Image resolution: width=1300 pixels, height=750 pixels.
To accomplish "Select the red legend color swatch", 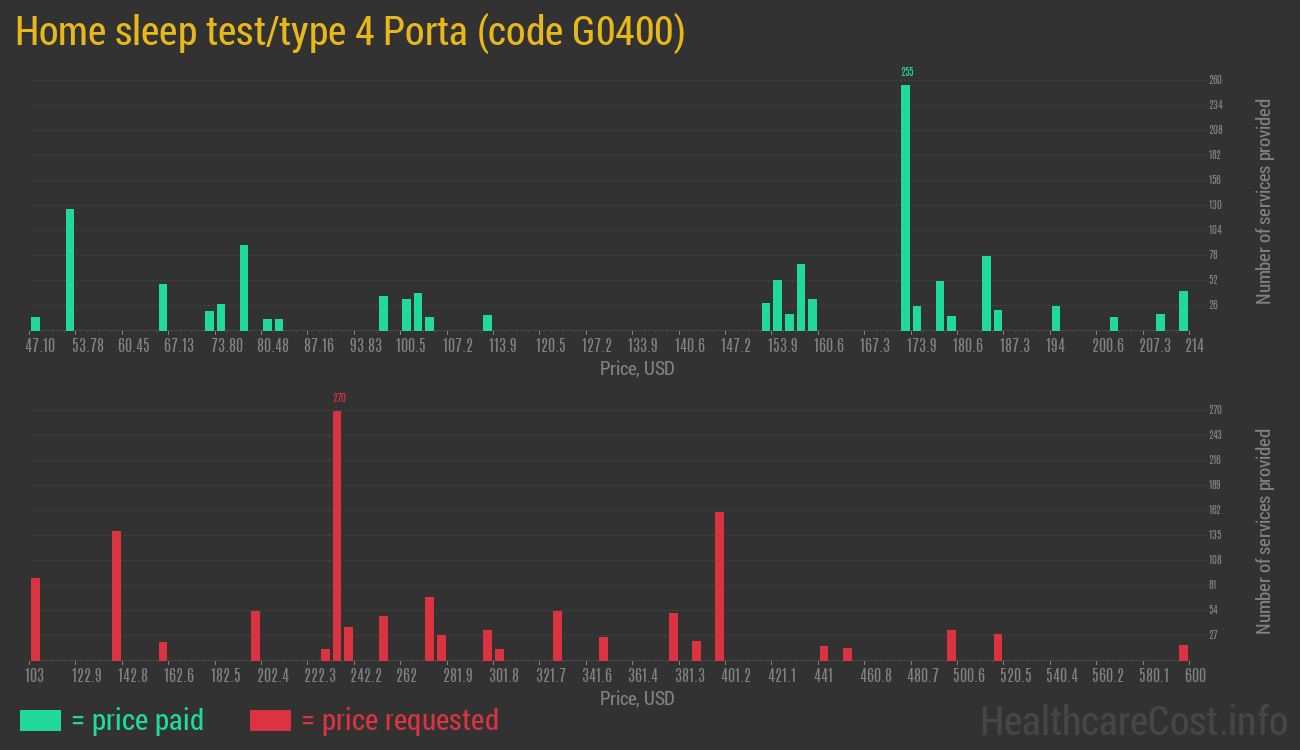I will [x=268, y=720].
